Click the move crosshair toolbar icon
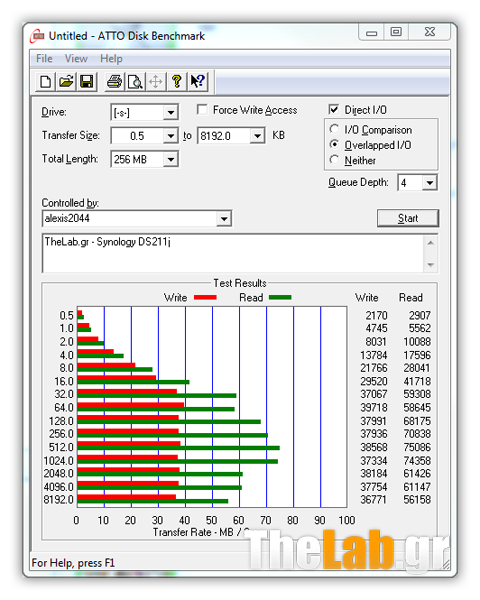480x600 pixels. click(x=156, y=82)
